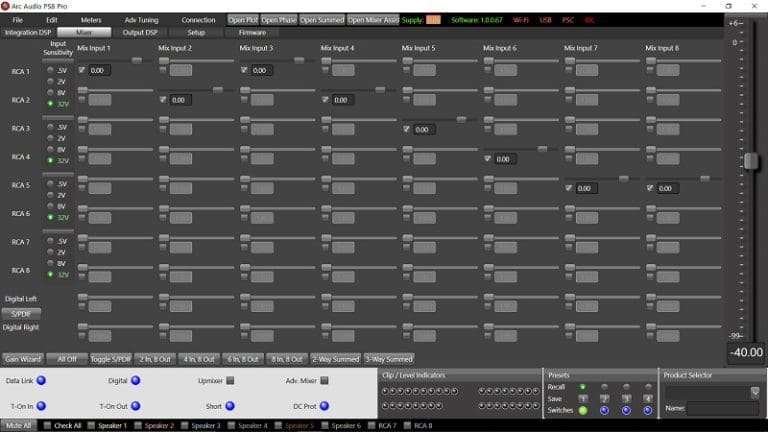This screenshot has height=432, width=768.
Task: Open the Adv Tuning menu
Action: [141, 20]
